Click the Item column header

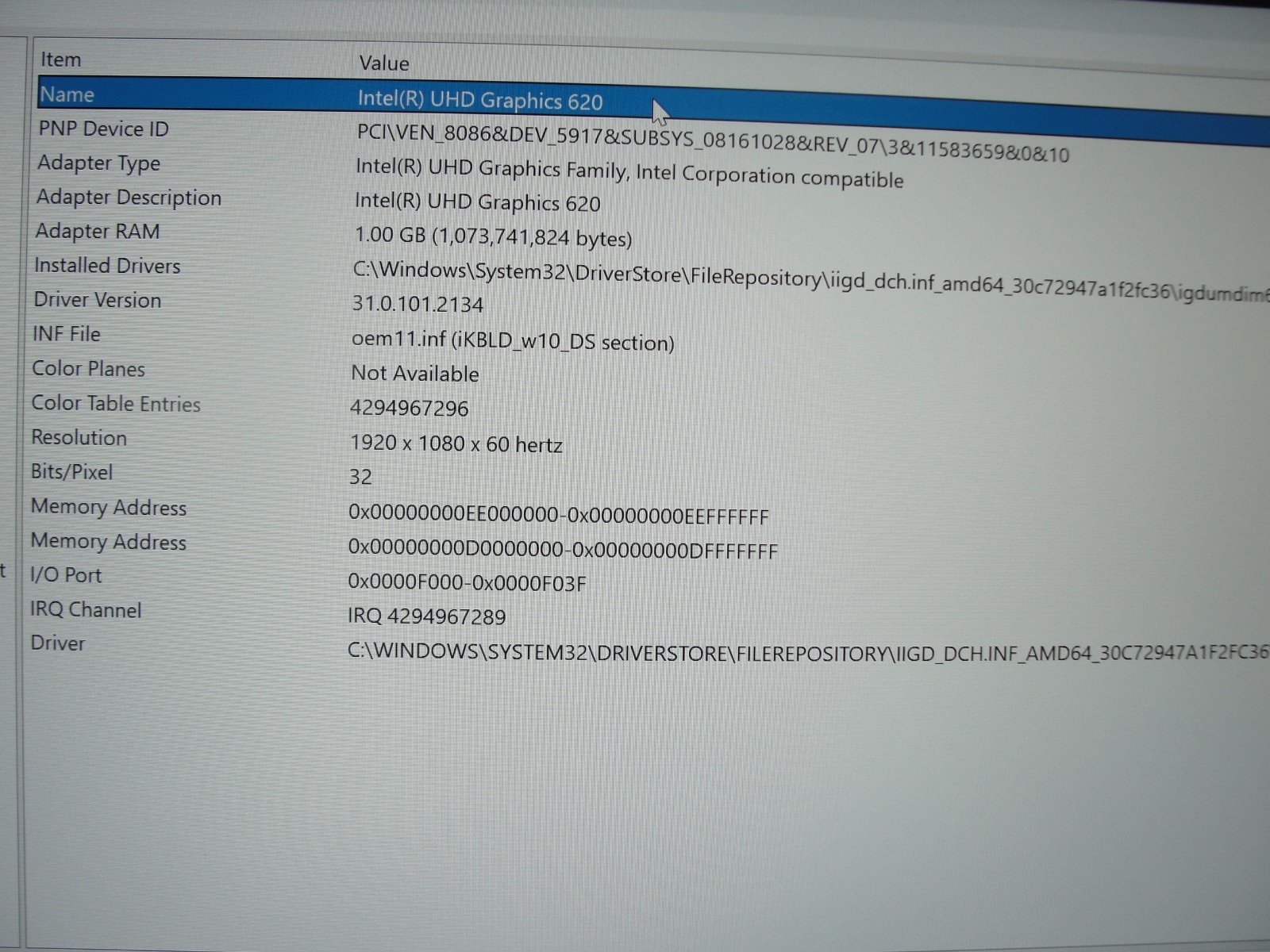[x=61, y=59]
